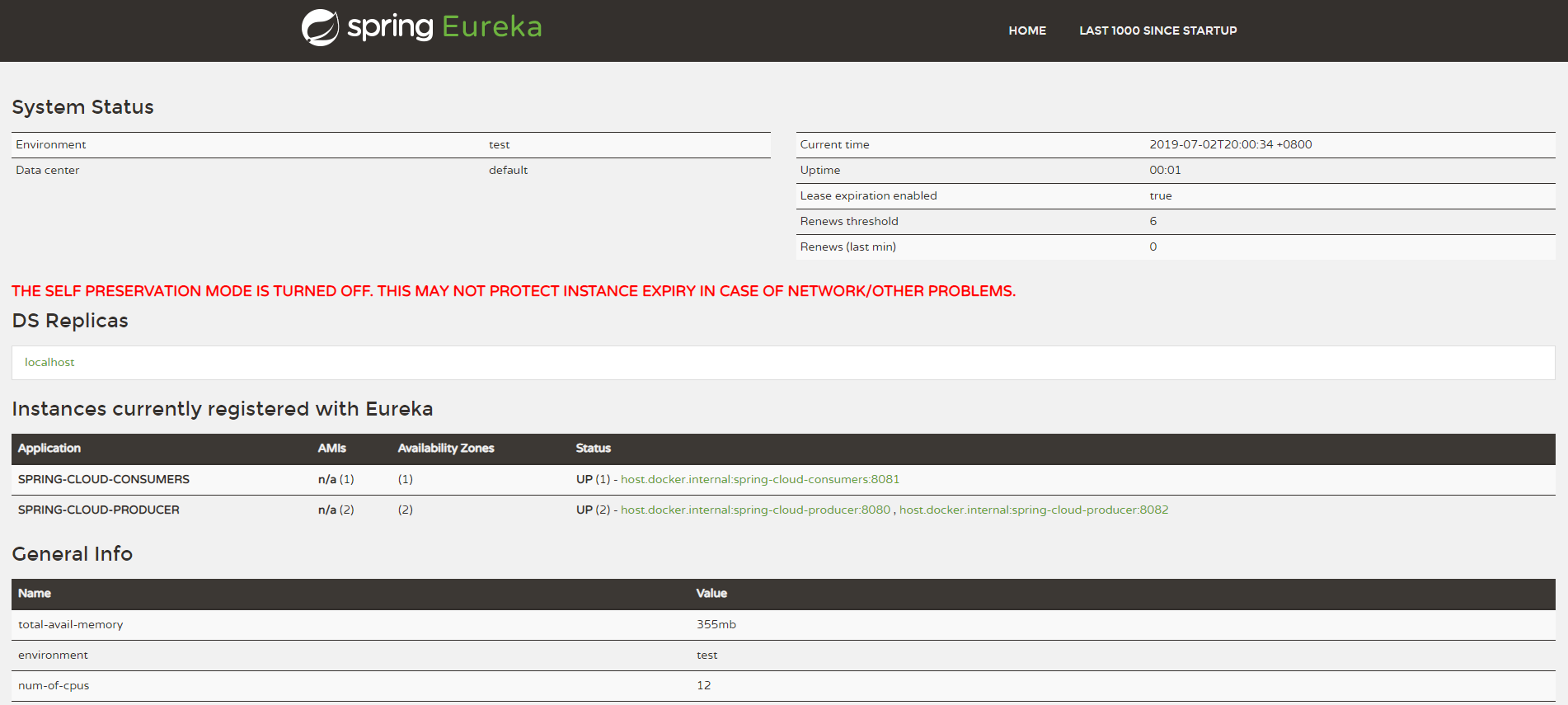Open spring-cloud-producer:8080 instance link
1568x705 pixels.
point(755,510)
